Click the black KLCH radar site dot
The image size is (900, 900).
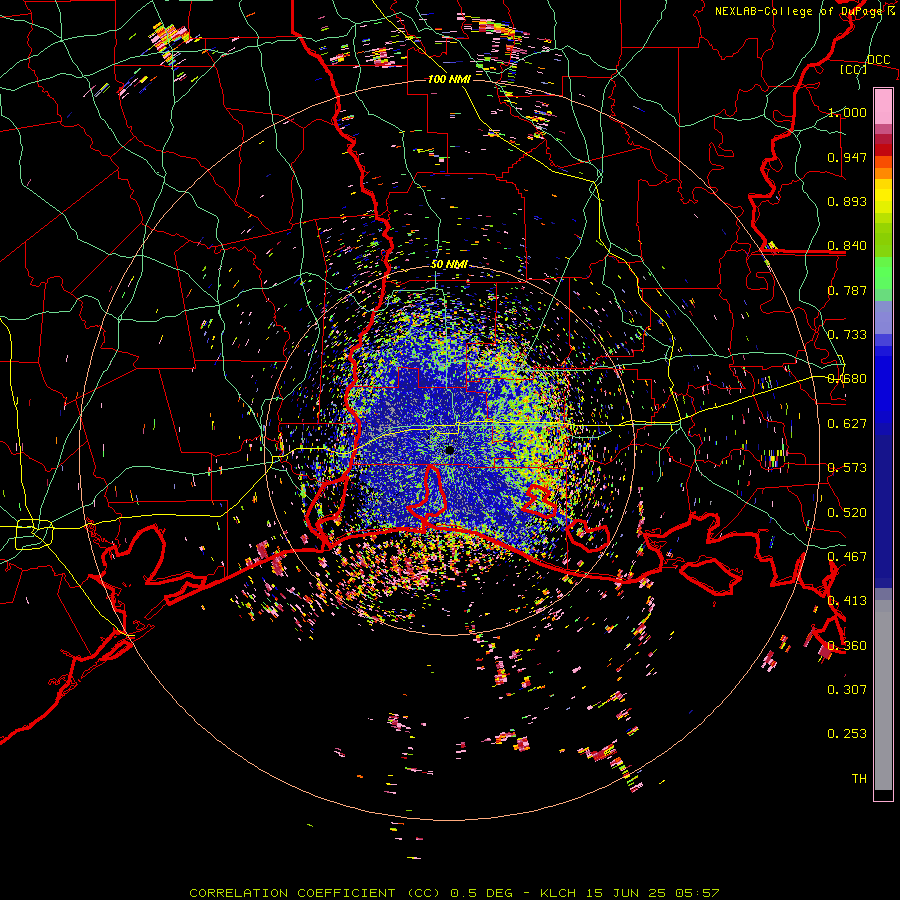(450, 451)
